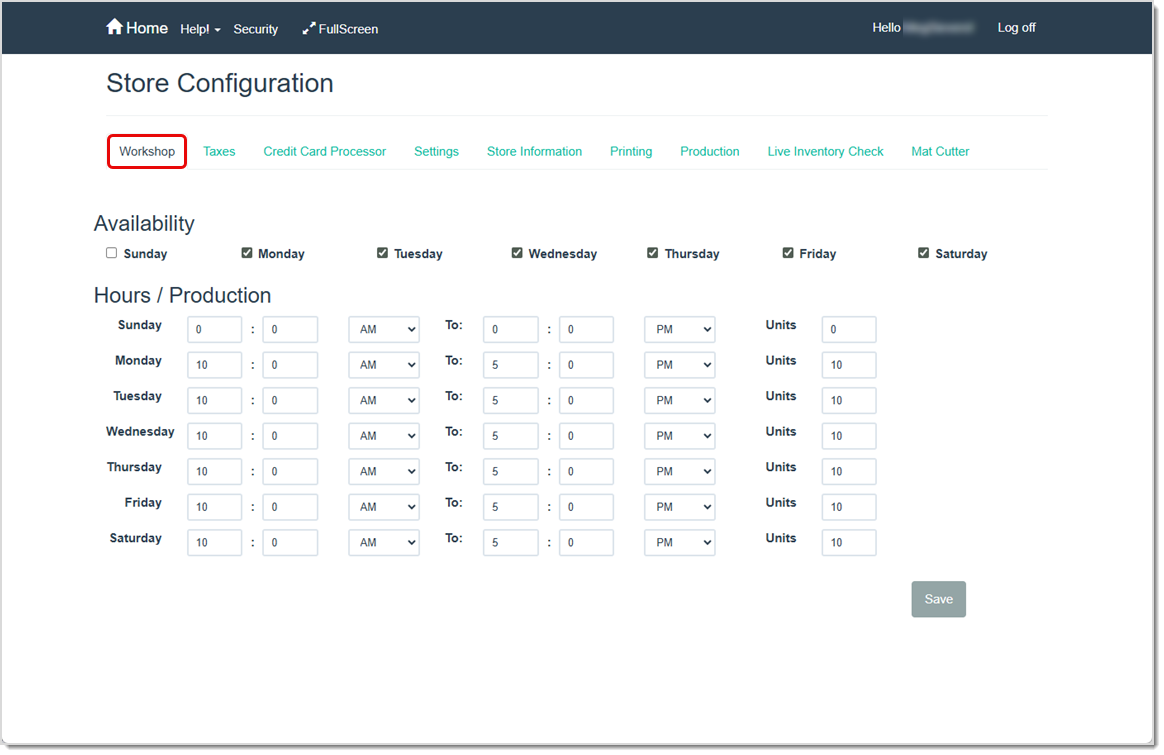Disable the Wednesday availability checkbox

pyautogui.click(x=517, y=253)
